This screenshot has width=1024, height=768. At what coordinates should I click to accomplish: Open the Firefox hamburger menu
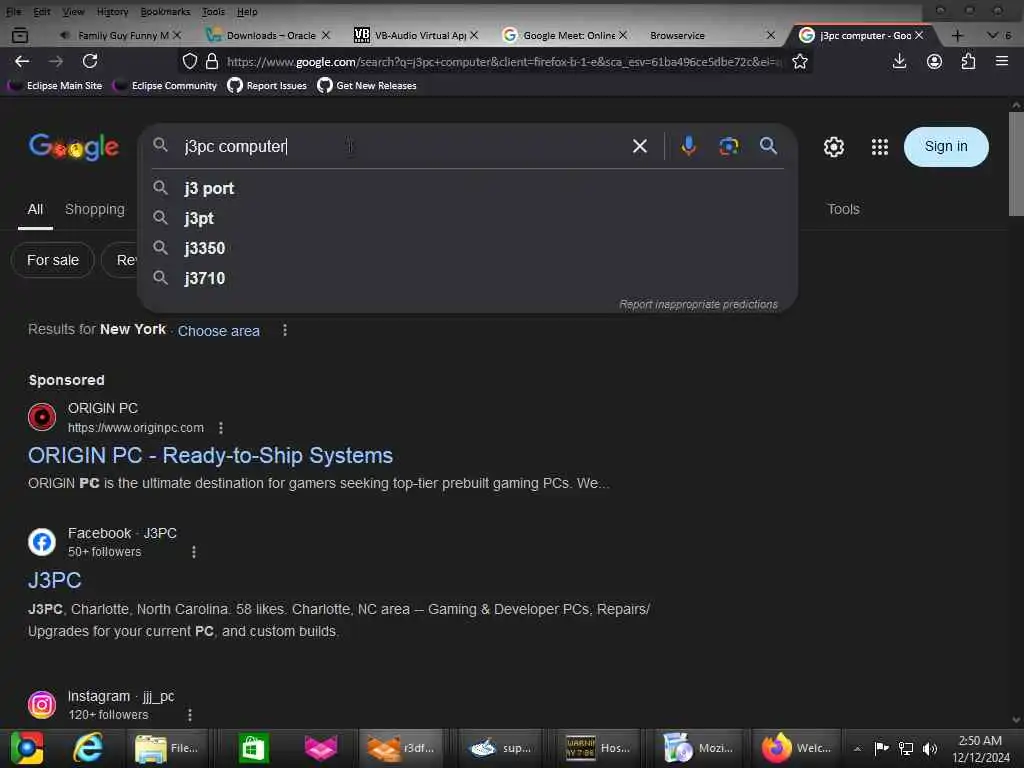coord(1002,61)
